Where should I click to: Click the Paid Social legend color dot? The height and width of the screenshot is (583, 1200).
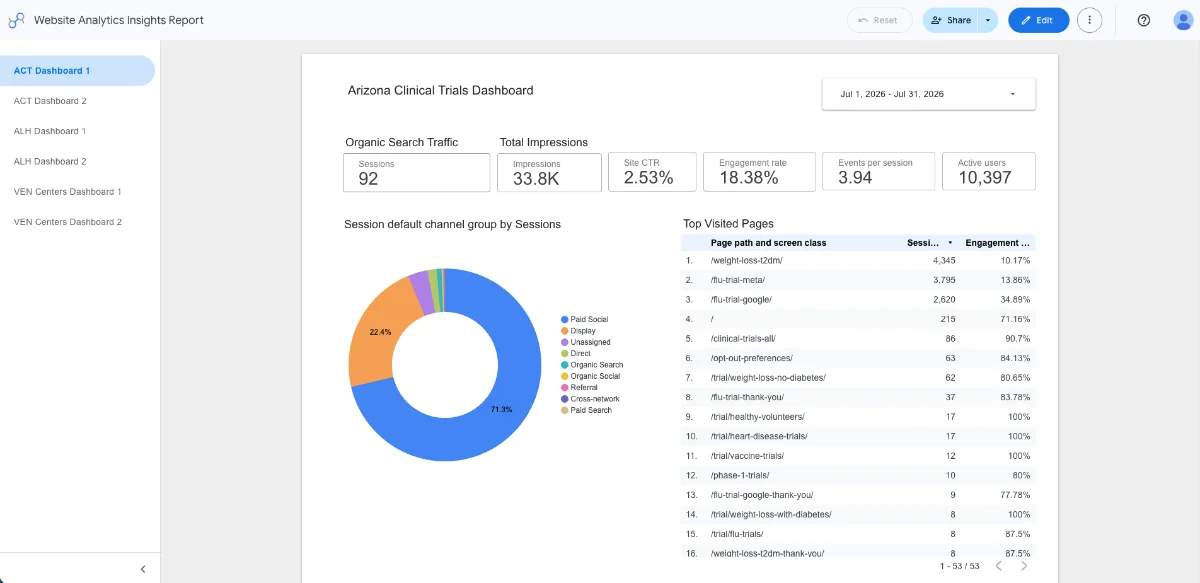(565, 320)
